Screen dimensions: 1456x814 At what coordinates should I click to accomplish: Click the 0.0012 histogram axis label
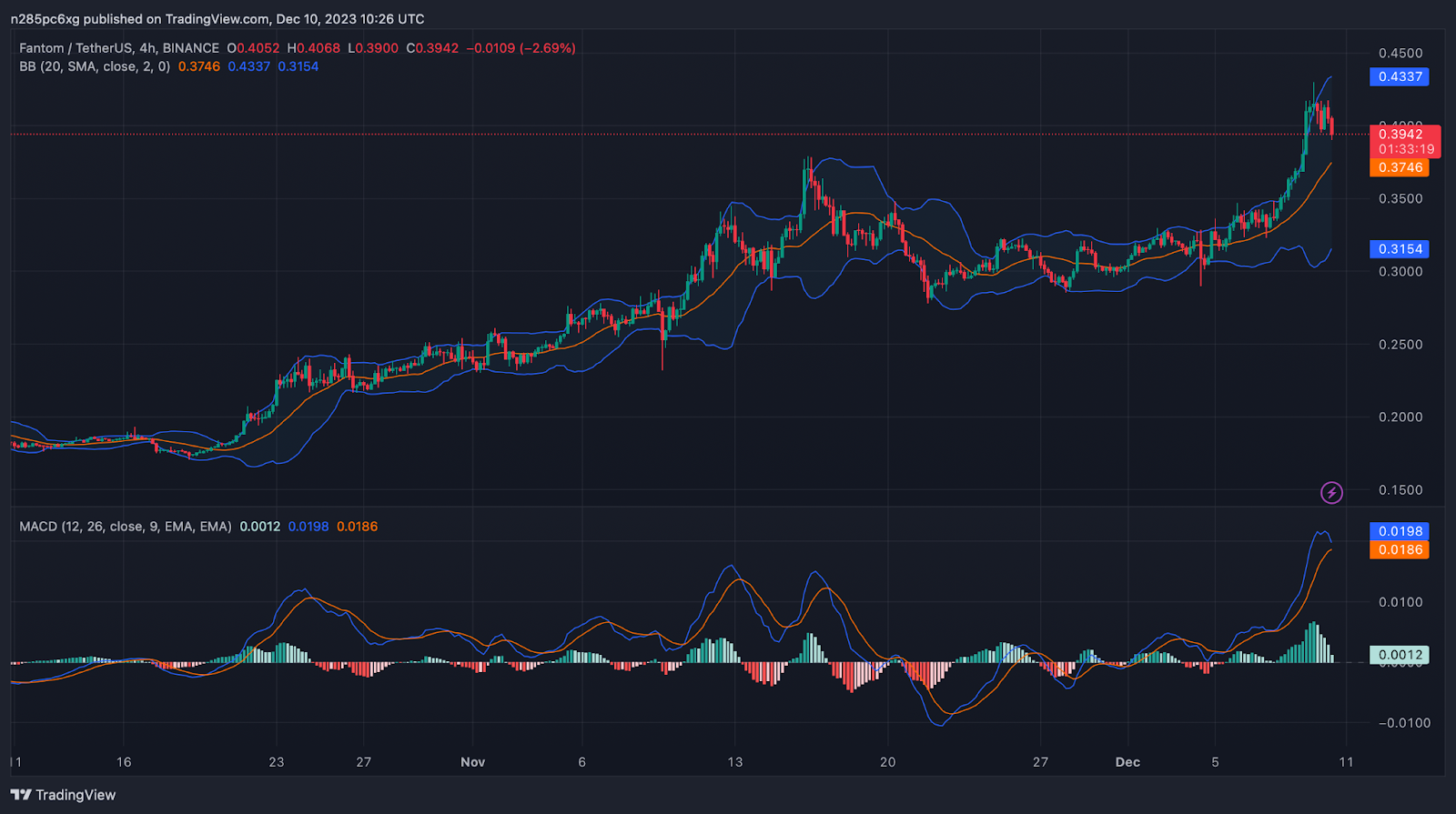[1400, 655]
